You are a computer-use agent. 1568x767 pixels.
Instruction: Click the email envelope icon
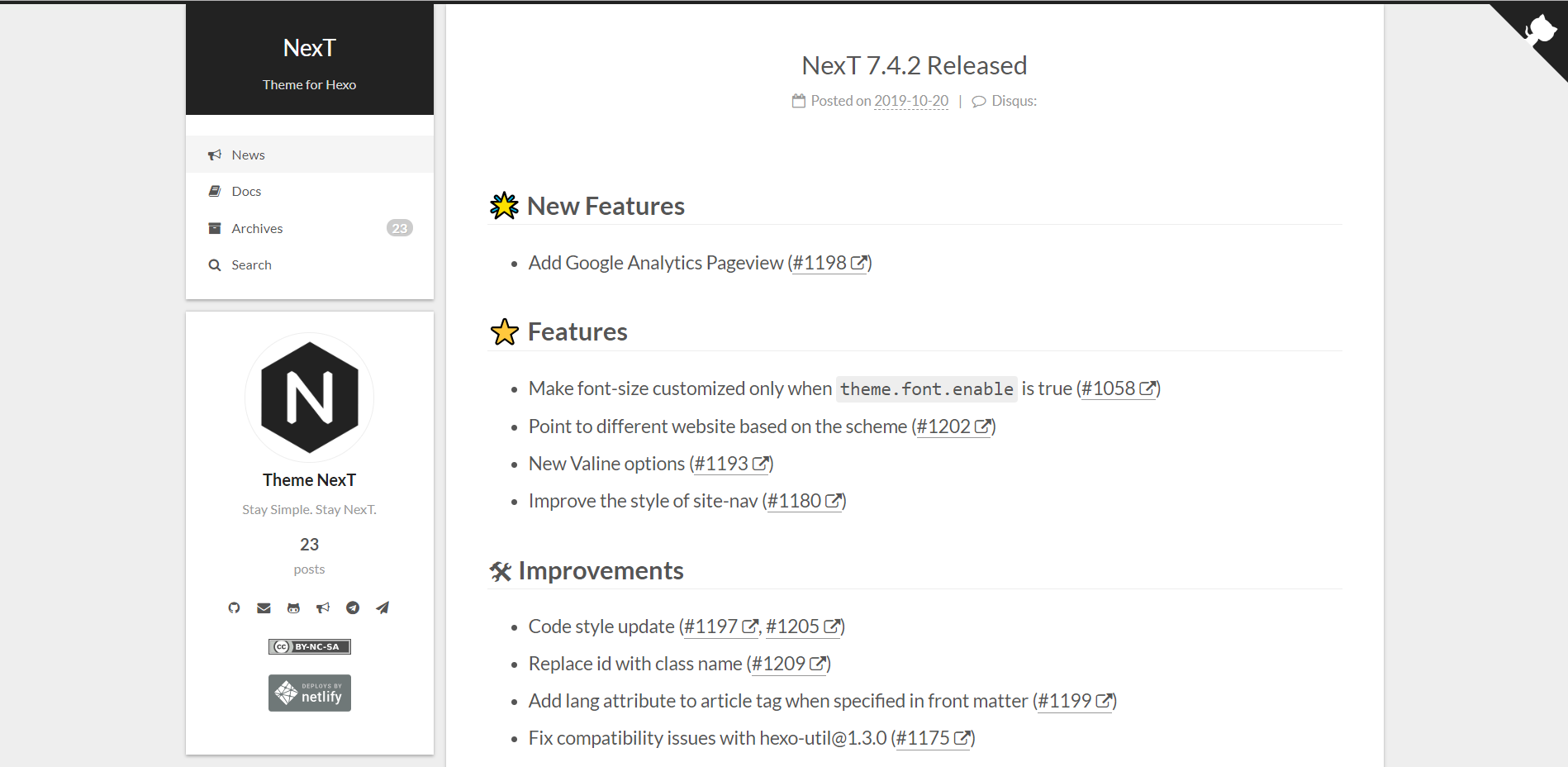tap(264, 607)
